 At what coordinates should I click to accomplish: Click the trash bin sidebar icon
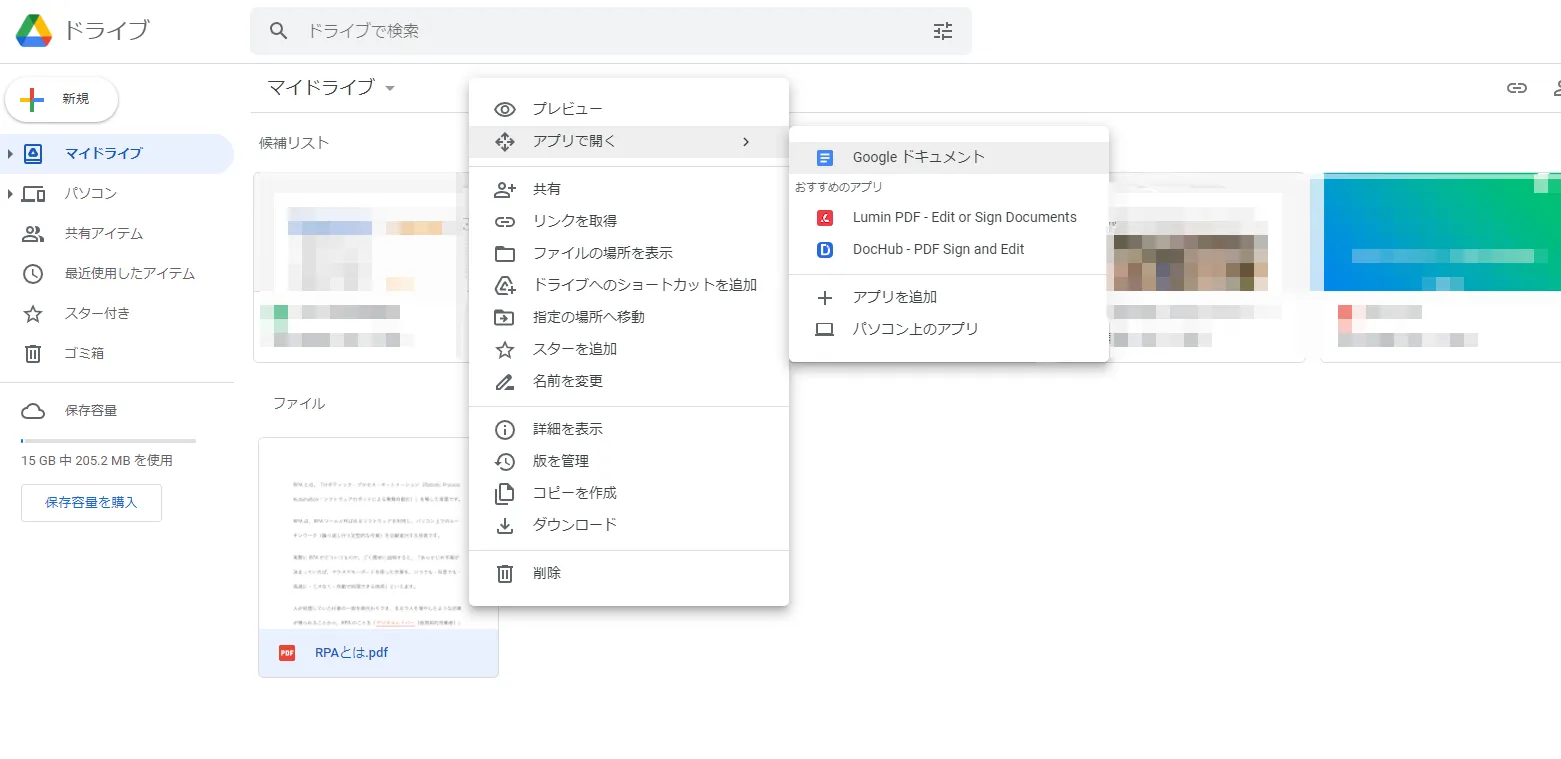[x=33, y=353]
